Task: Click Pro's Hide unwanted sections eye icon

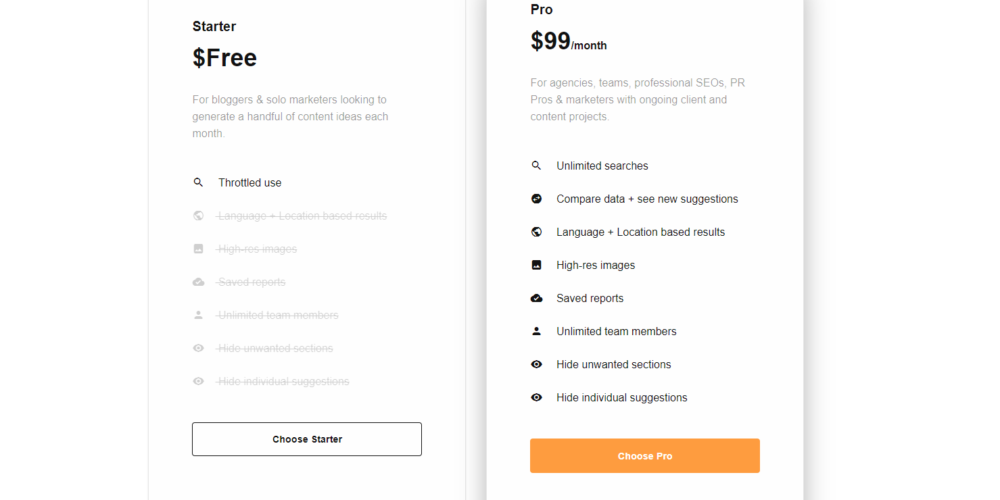Action: [x=536, y=364]
